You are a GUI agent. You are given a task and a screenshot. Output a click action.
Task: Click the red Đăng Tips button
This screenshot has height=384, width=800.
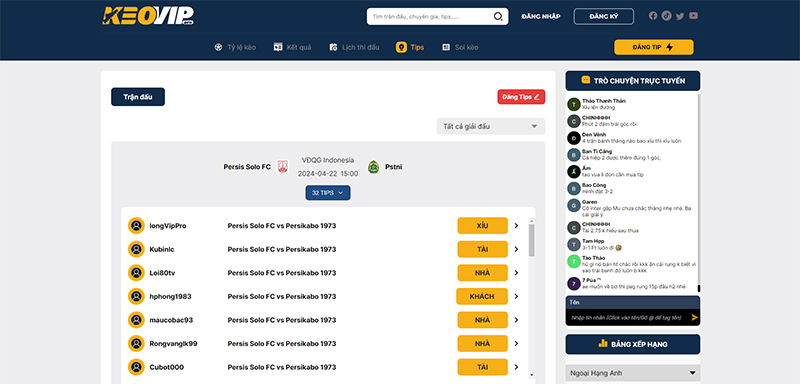click(521, 97)
